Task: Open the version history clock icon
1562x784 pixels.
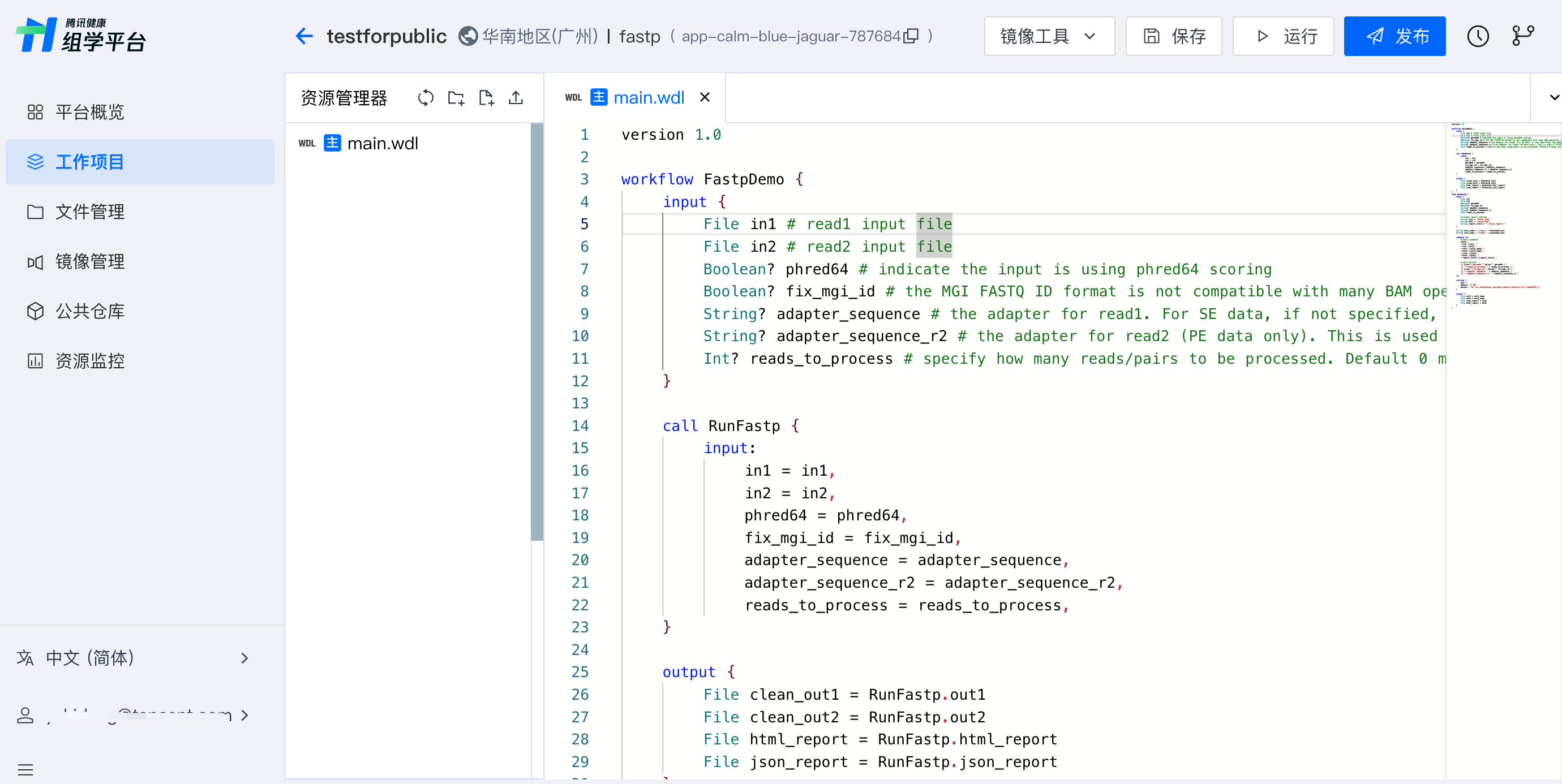Action: 1477,36
